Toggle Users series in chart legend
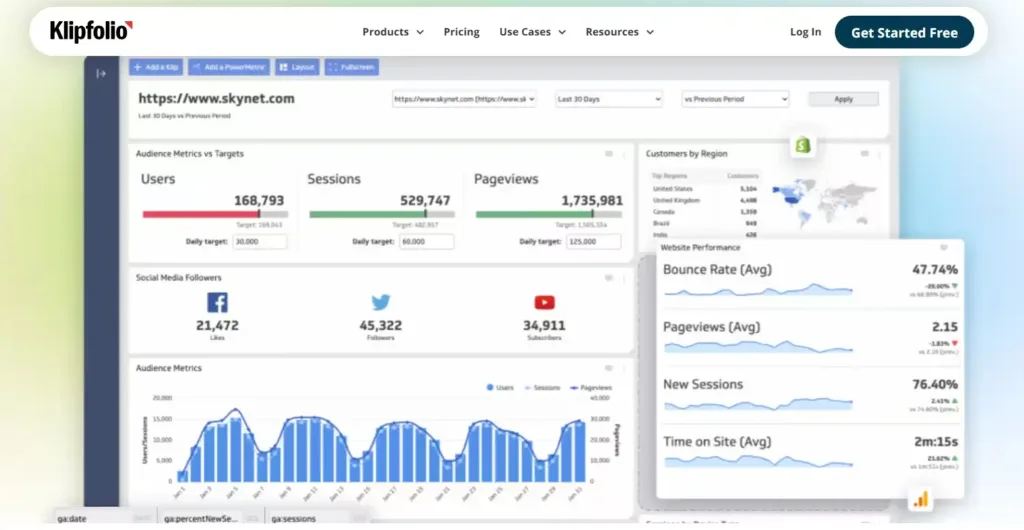The height and width of the screenshot is (530, 1024). point(500,388)
